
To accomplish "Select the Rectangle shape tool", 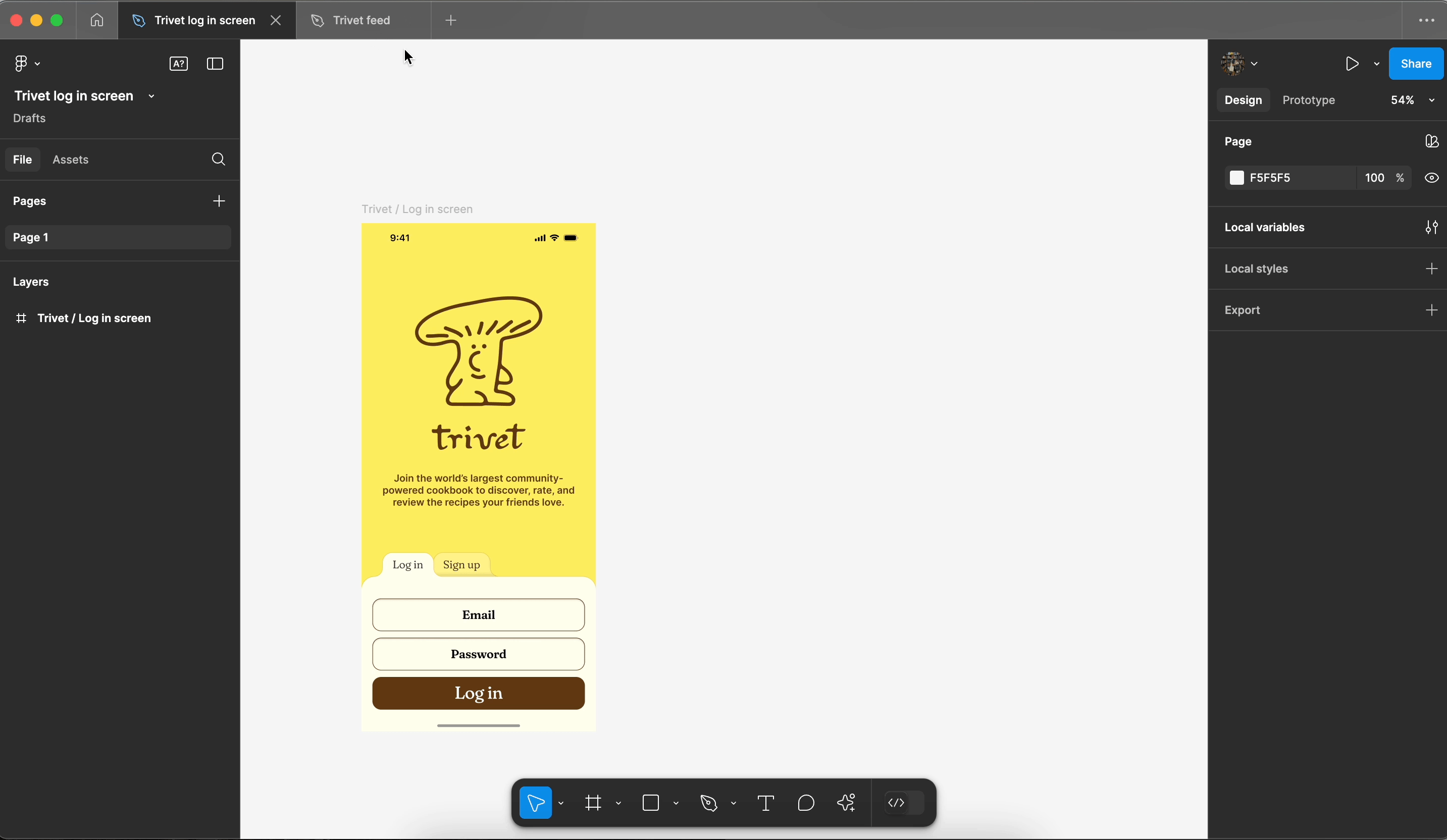I will 651,803.
